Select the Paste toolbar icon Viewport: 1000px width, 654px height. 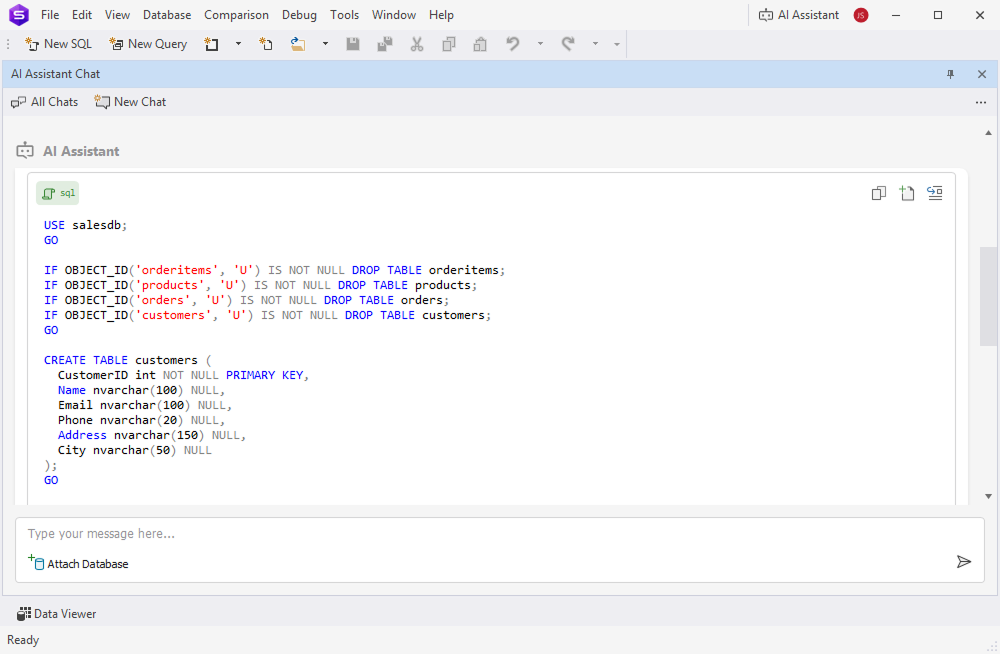point(479,44)
